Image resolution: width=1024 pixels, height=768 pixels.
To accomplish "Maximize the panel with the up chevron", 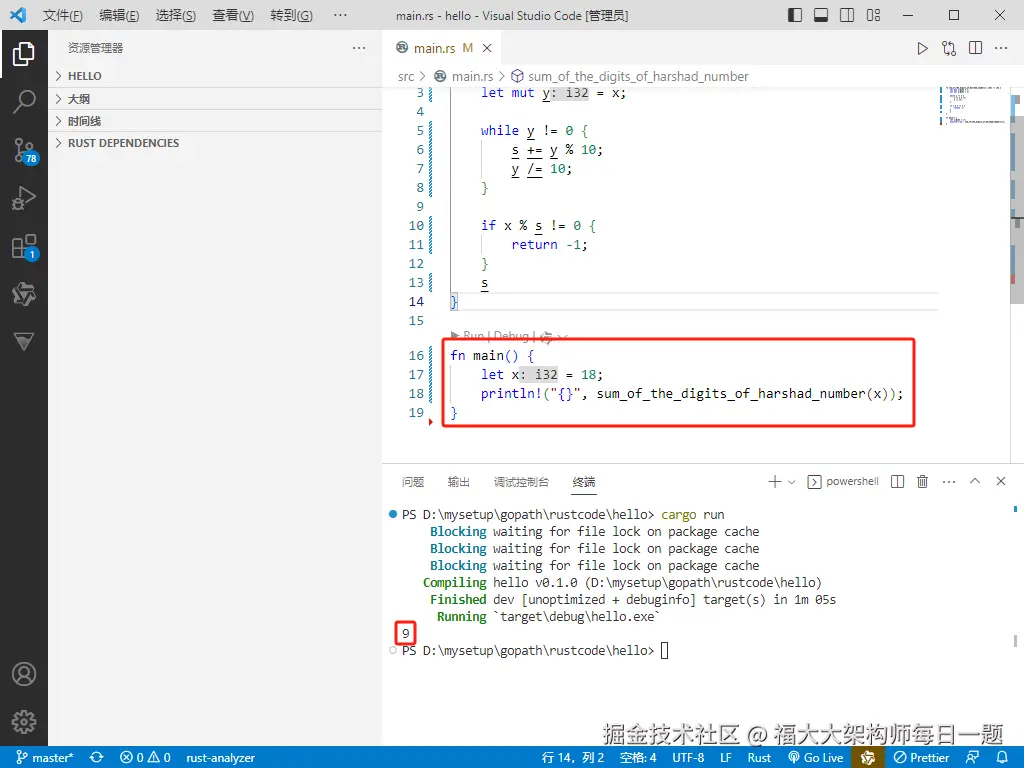I will (x=975, y=481).
